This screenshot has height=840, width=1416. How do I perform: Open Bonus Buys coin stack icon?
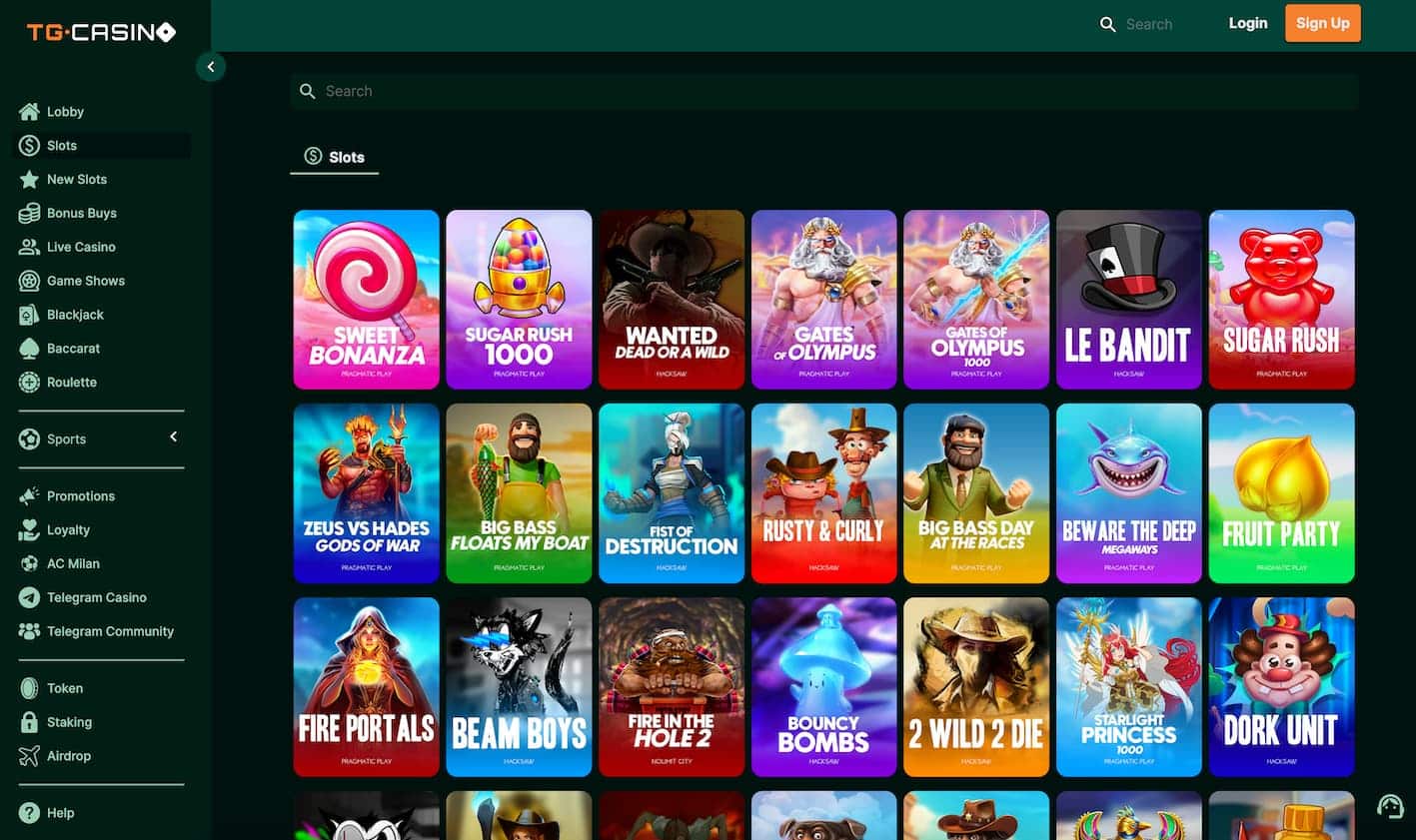click(29, 214)
